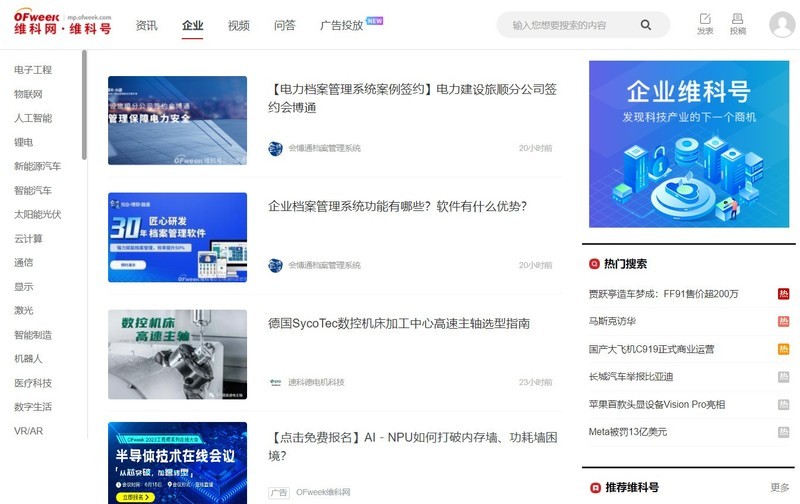Click badge beside Meta被罚13亿美元
This screenshot has width=800, height=504.
click(x=783, y=432)
